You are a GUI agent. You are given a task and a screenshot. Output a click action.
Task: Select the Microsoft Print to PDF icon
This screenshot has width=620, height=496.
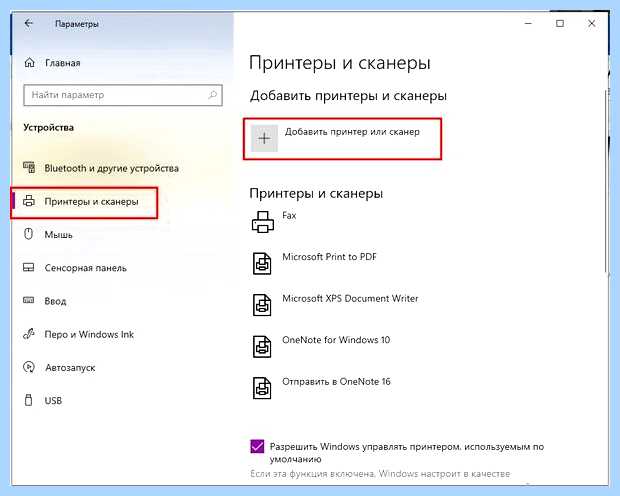point(262,263)
